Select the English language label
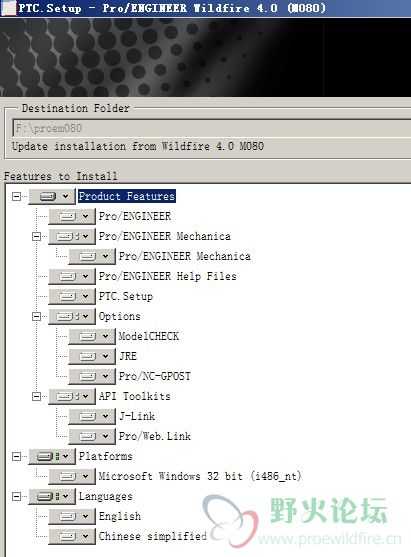This screenshot has width=411, height=557. [x=120, y=517]
